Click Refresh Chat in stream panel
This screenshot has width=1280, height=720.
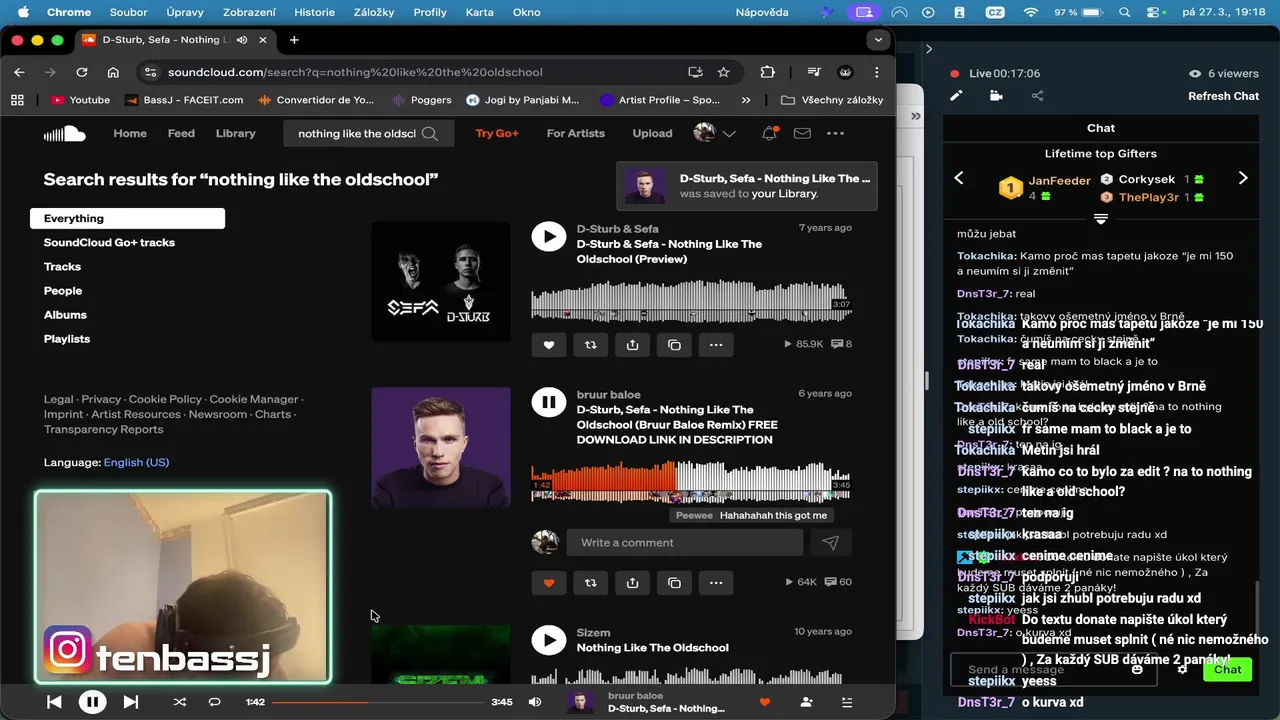[x=1223, y=96]
